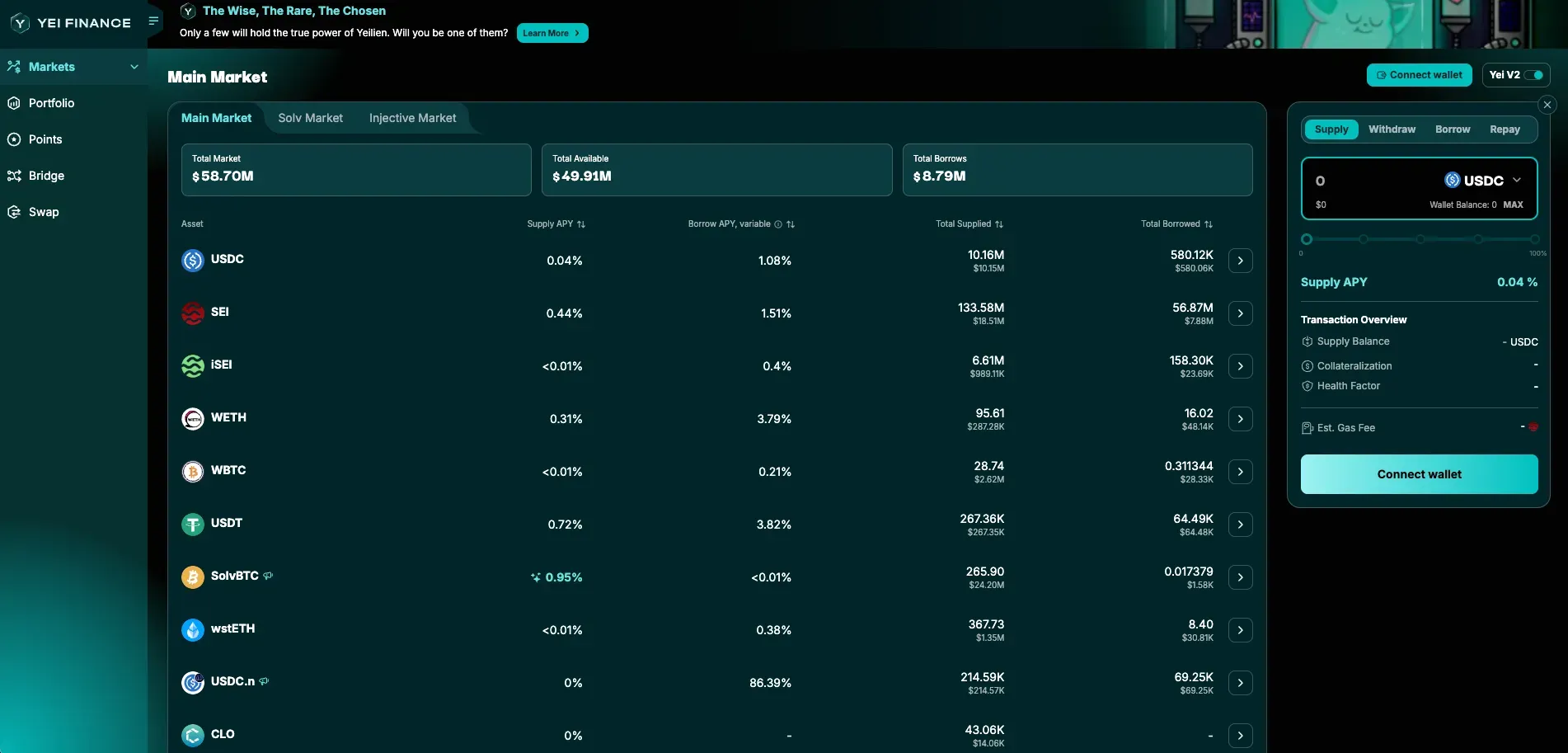Select the Swap icon in the sidebar
This screenshot has width=1568, height=753.
13,211
